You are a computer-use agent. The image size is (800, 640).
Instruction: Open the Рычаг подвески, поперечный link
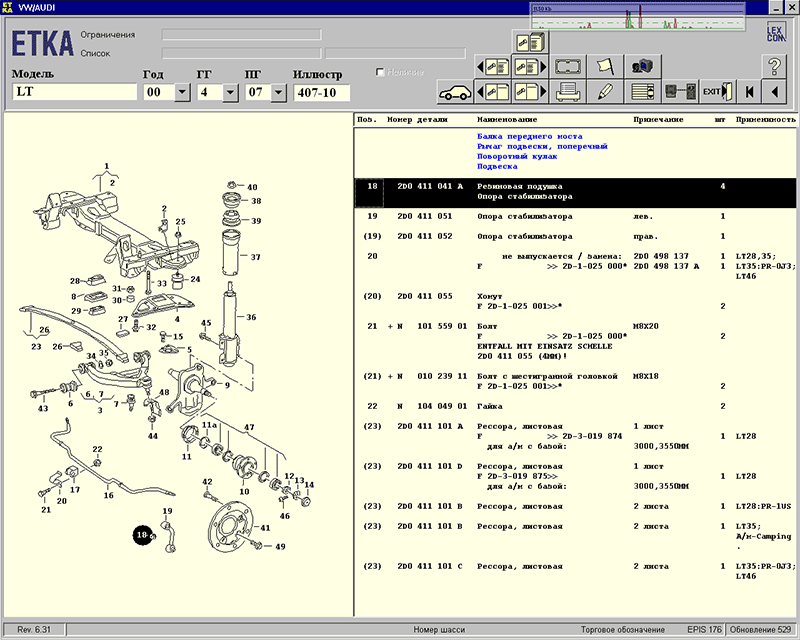click(542, 146)
